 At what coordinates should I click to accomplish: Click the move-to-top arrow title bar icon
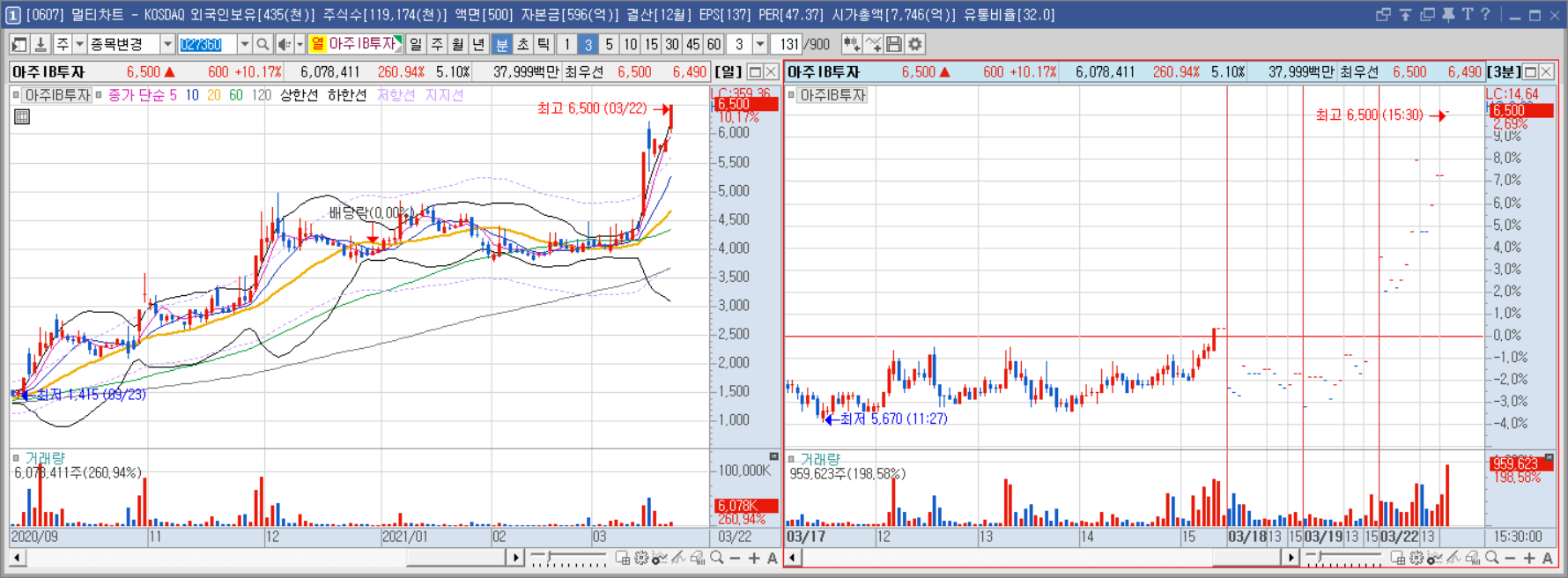pyautogui.click(x=1405, y=14)
